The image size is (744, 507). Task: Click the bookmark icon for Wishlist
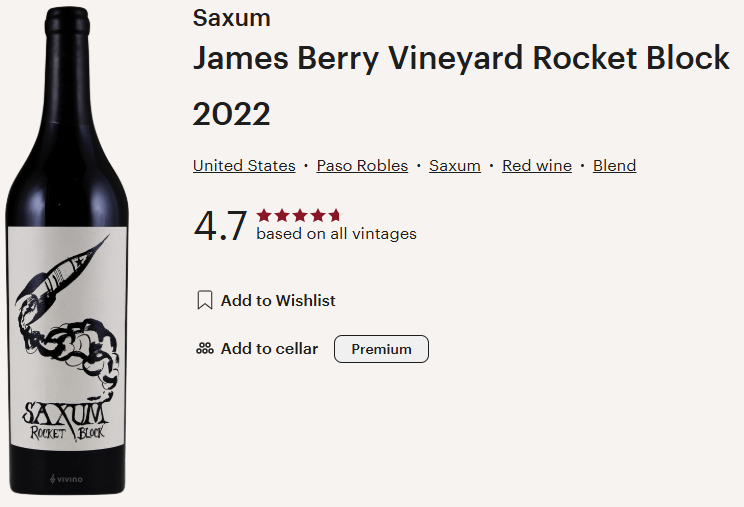tap(205, 300)
